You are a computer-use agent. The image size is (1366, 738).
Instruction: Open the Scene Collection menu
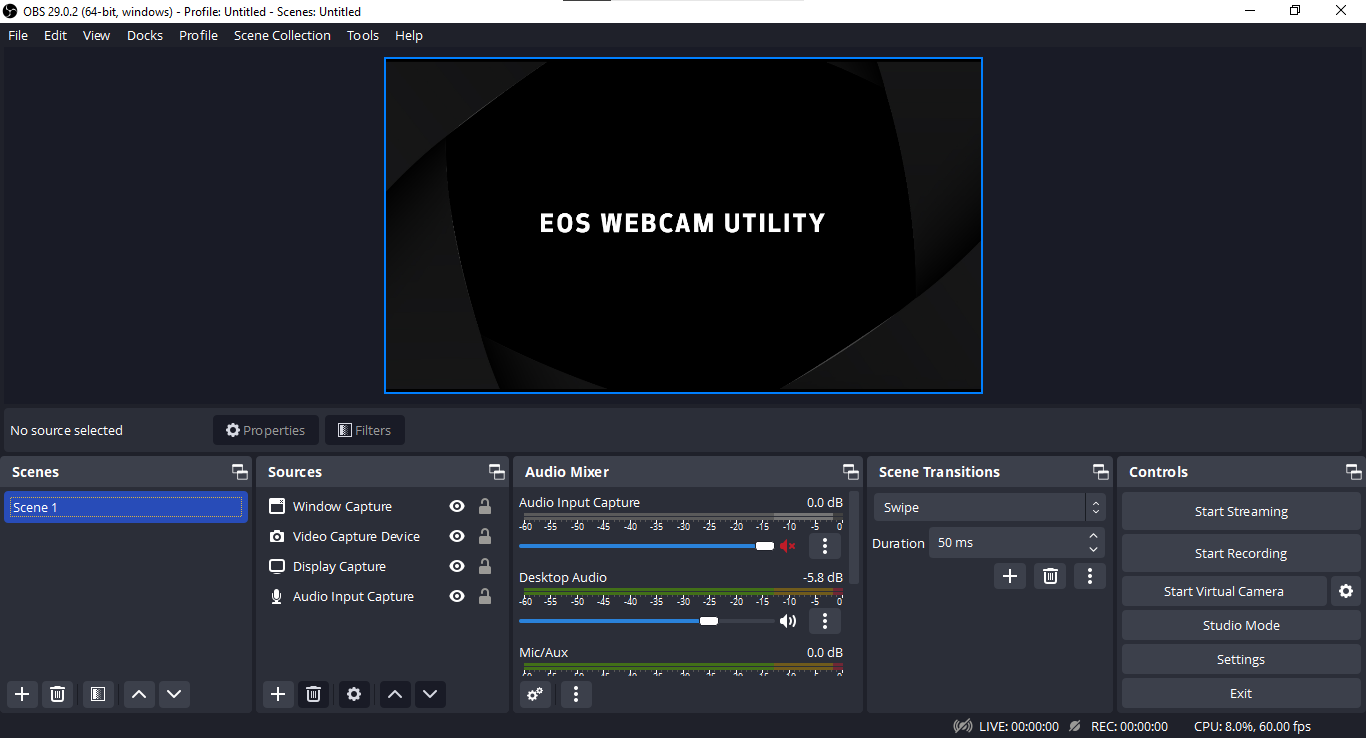tap(282, 35)
